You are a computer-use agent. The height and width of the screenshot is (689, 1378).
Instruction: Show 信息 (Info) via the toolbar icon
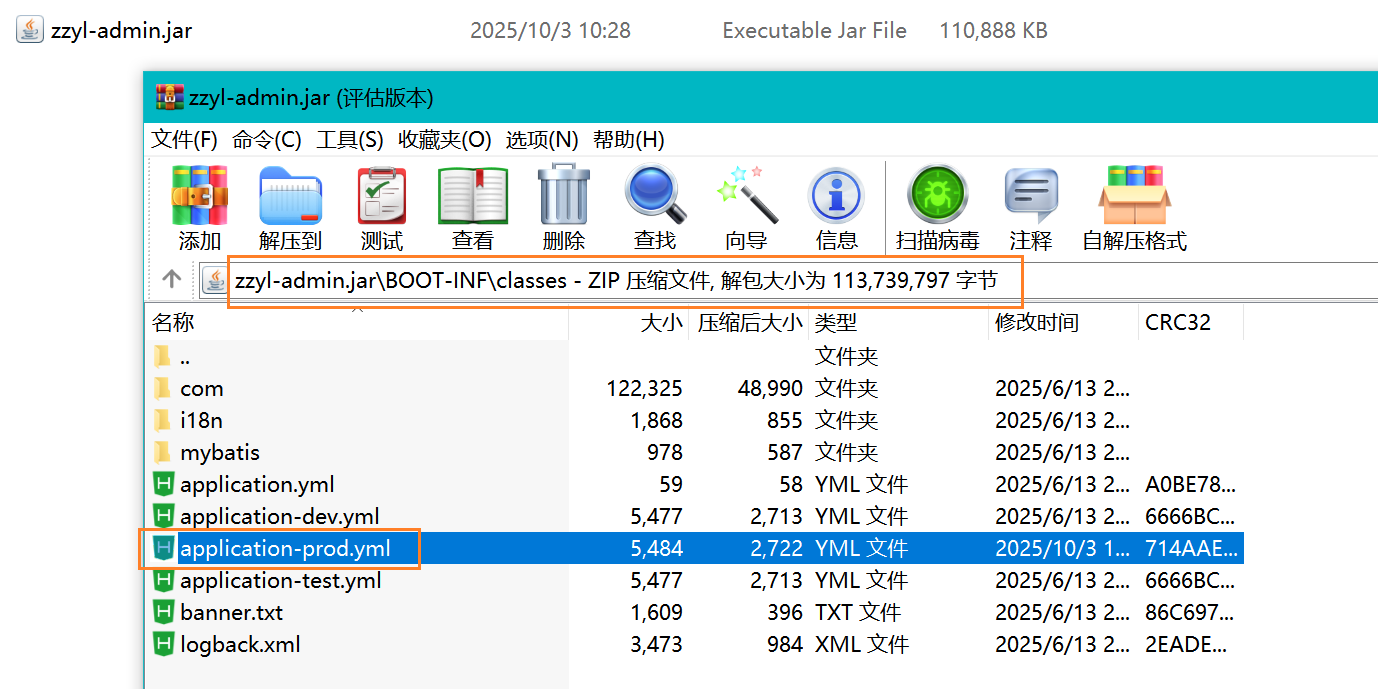pyautogui.click(x=836, y=195)
